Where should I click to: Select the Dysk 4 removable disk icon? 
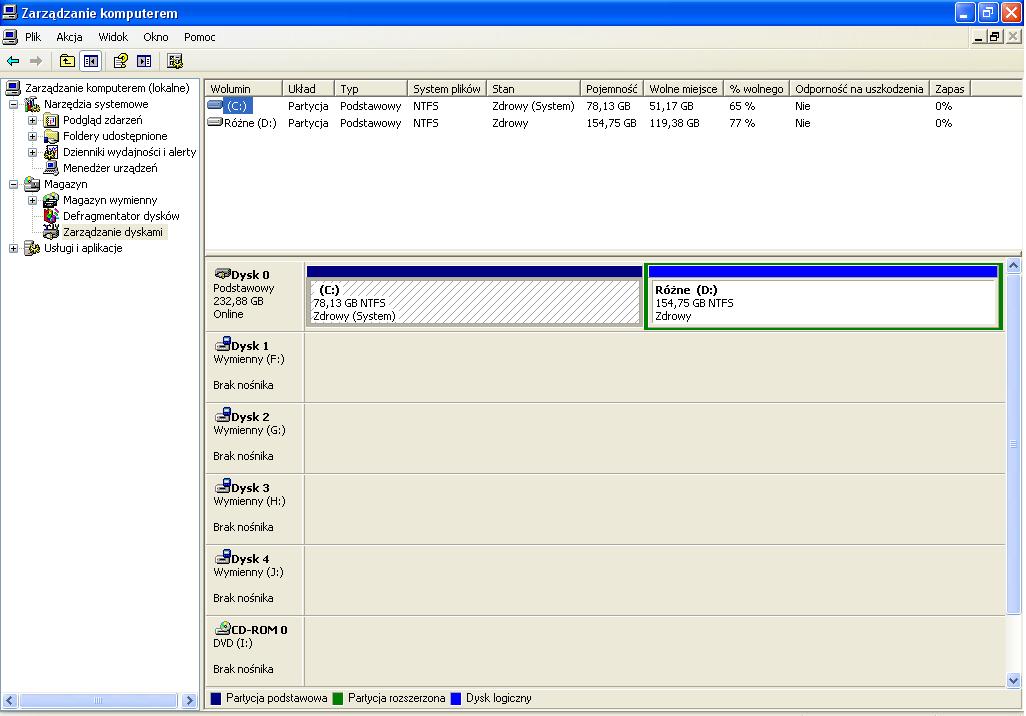(x=222, y=557)
